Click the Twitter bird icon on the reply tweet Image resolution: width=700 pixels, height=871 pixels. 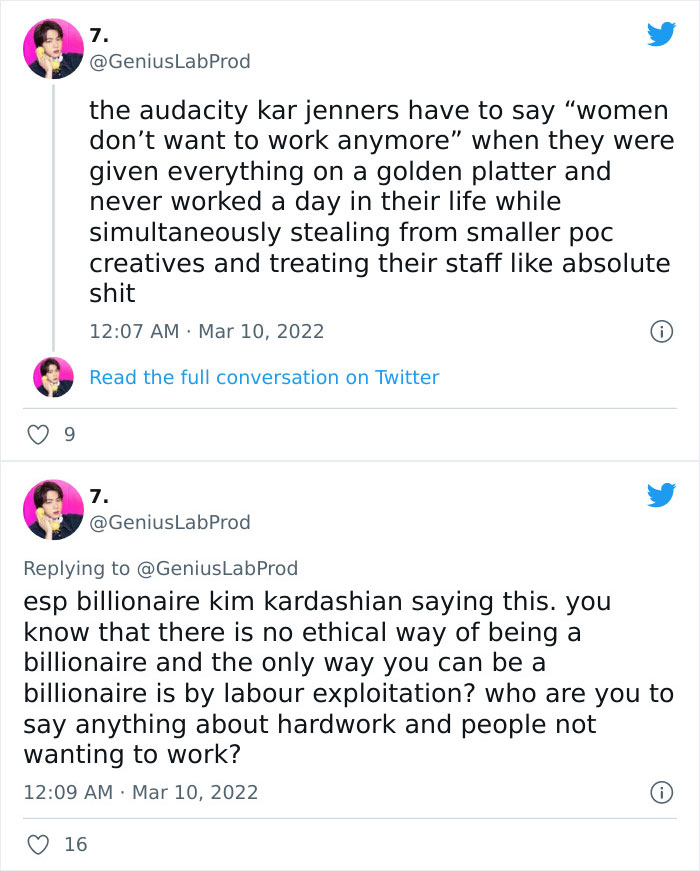[662, 493]
